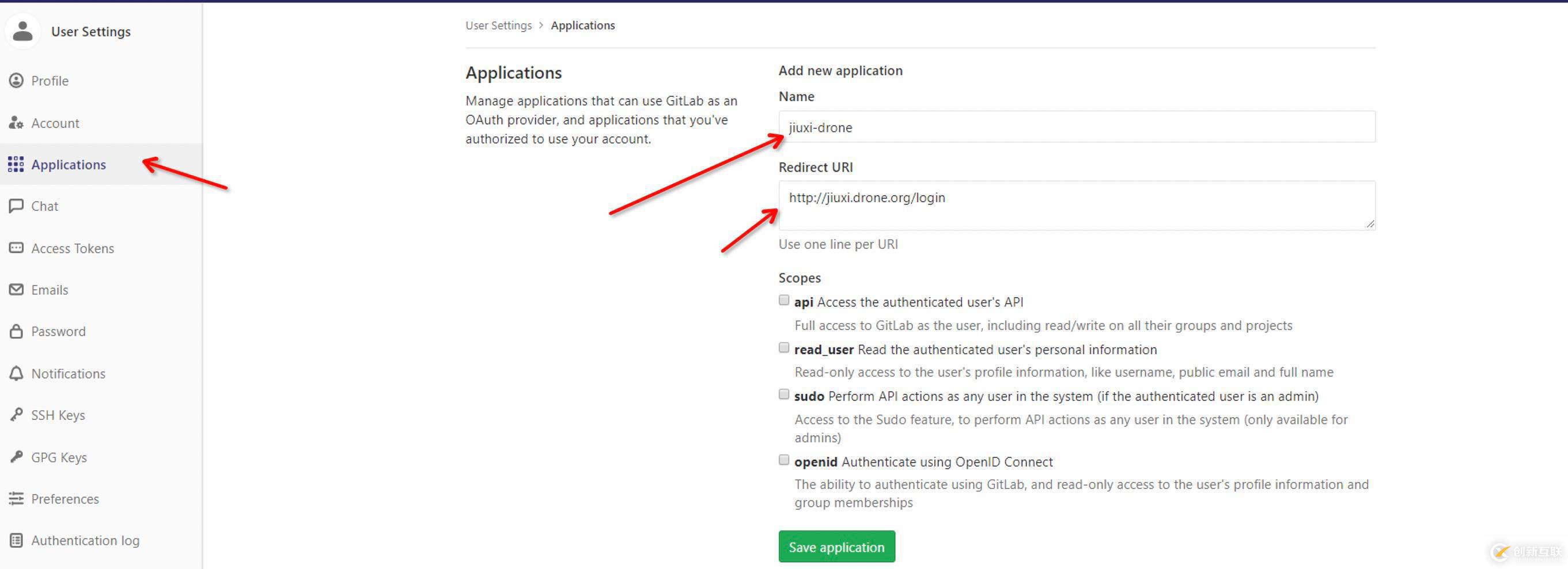
Task: Click the Notifications bell icon
Action: point(17,374)
